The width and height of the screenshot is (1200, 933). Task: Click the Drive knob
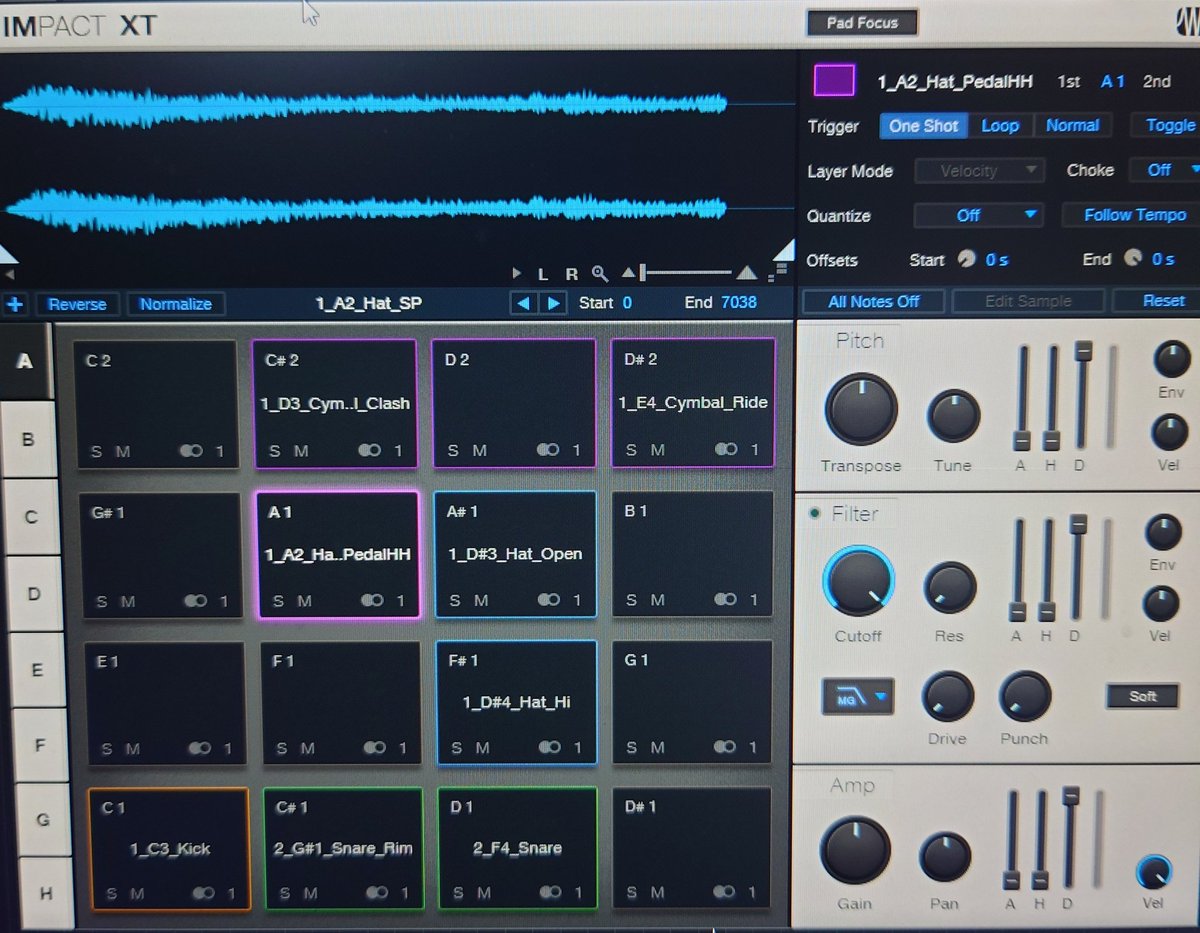pyautogui.click(x=946, y=697)
